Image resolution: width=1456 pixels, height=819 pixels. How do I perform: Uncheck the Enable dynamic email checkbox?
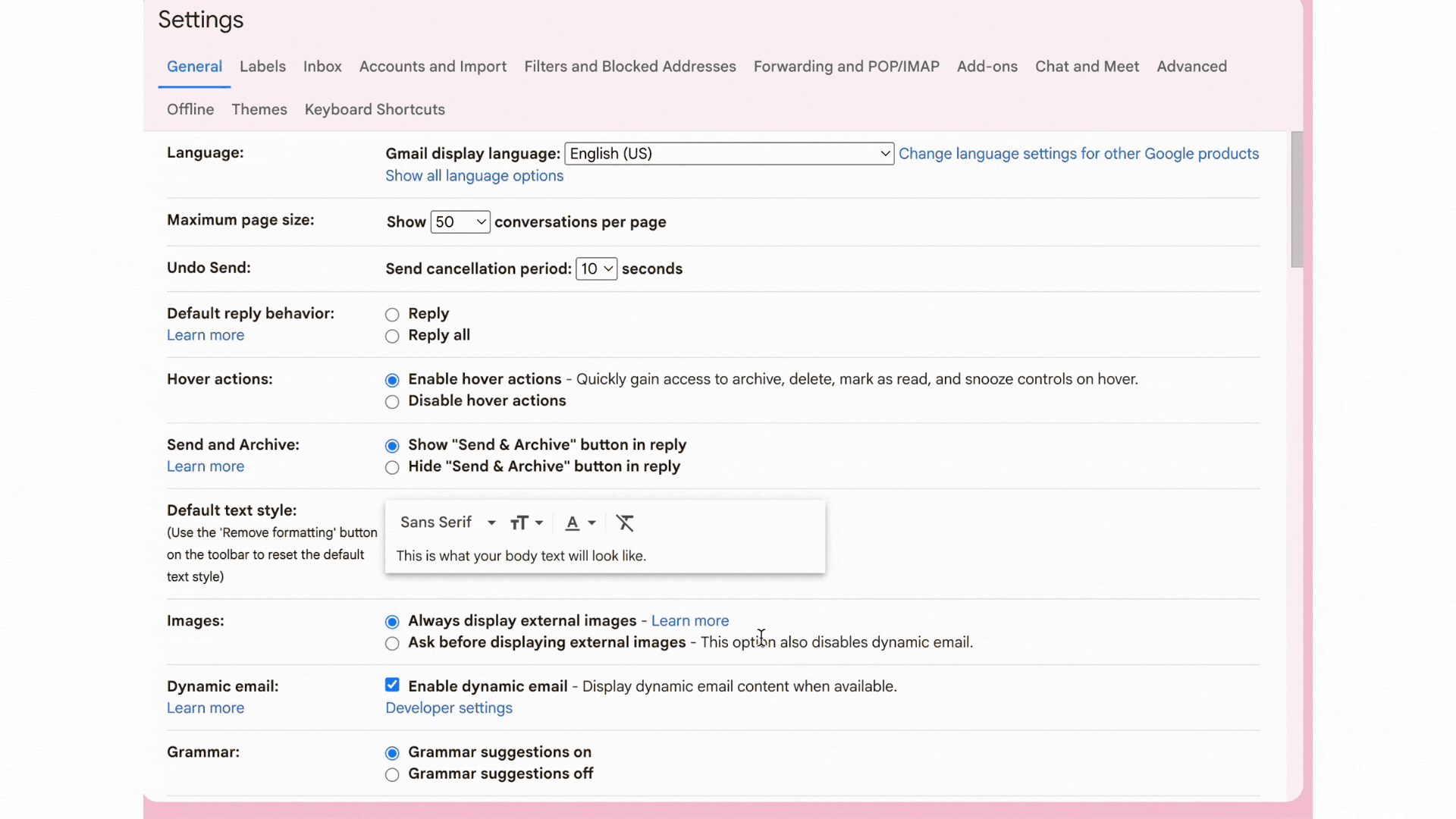point(392,686)
